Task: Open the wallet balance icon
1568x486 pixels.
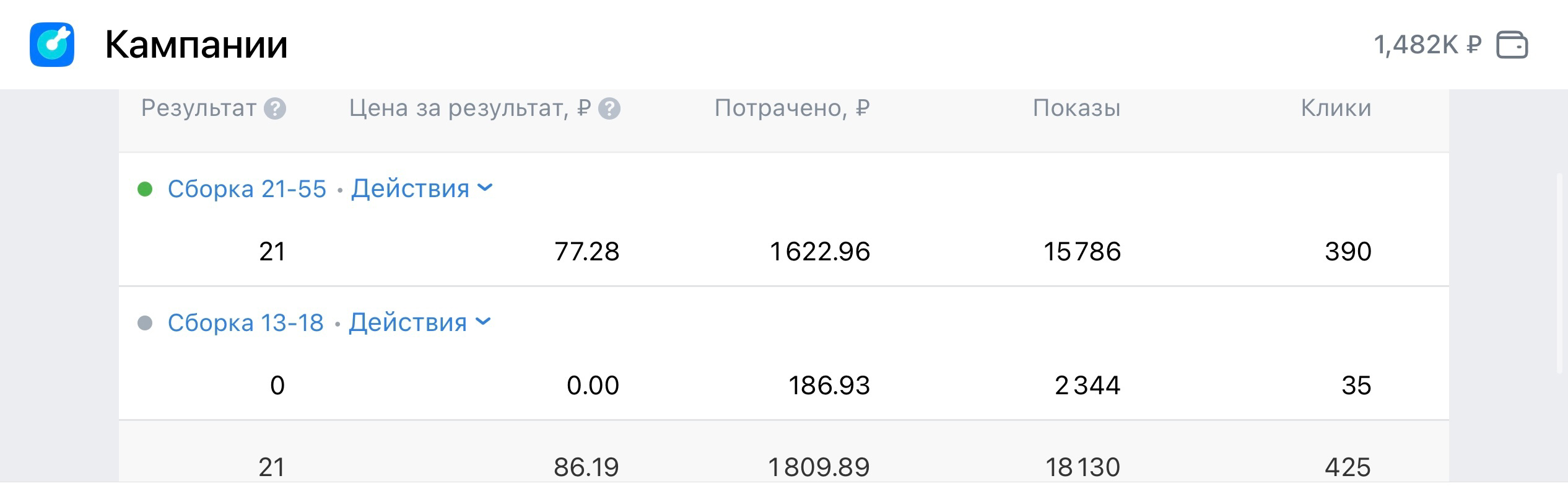Action: click(x=1512, y=45)
